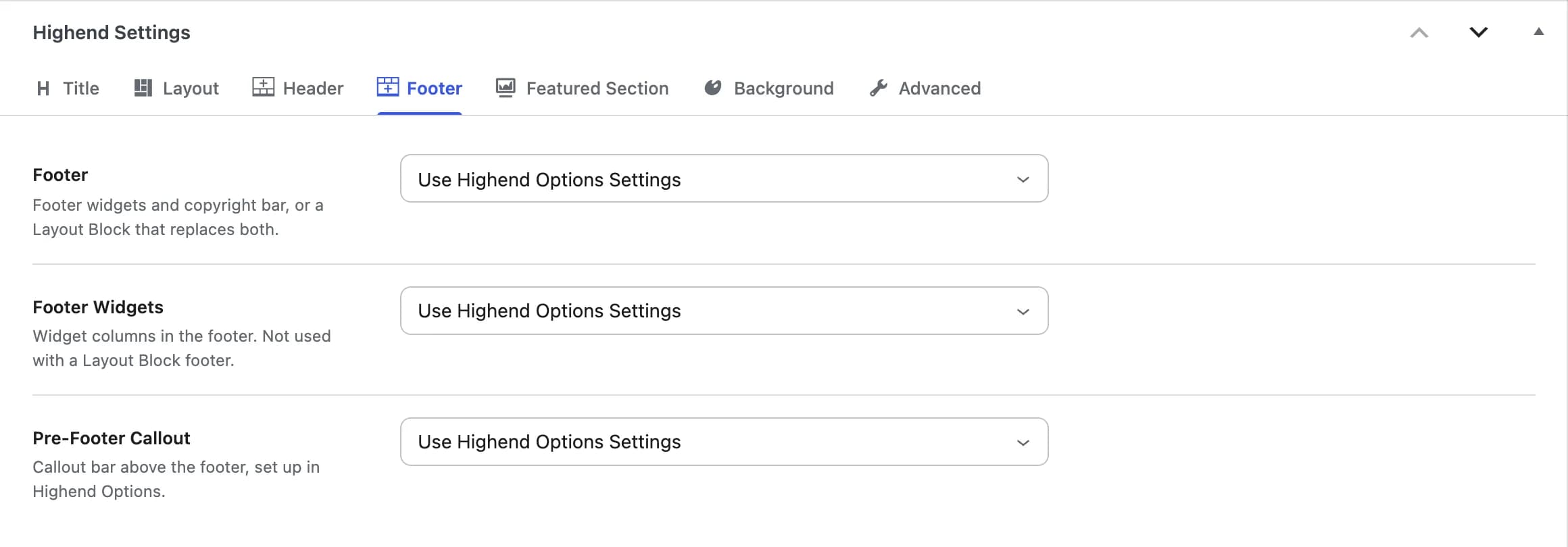Move Highend Settings panel down

pyautogui.click(x=1479, y=32)
